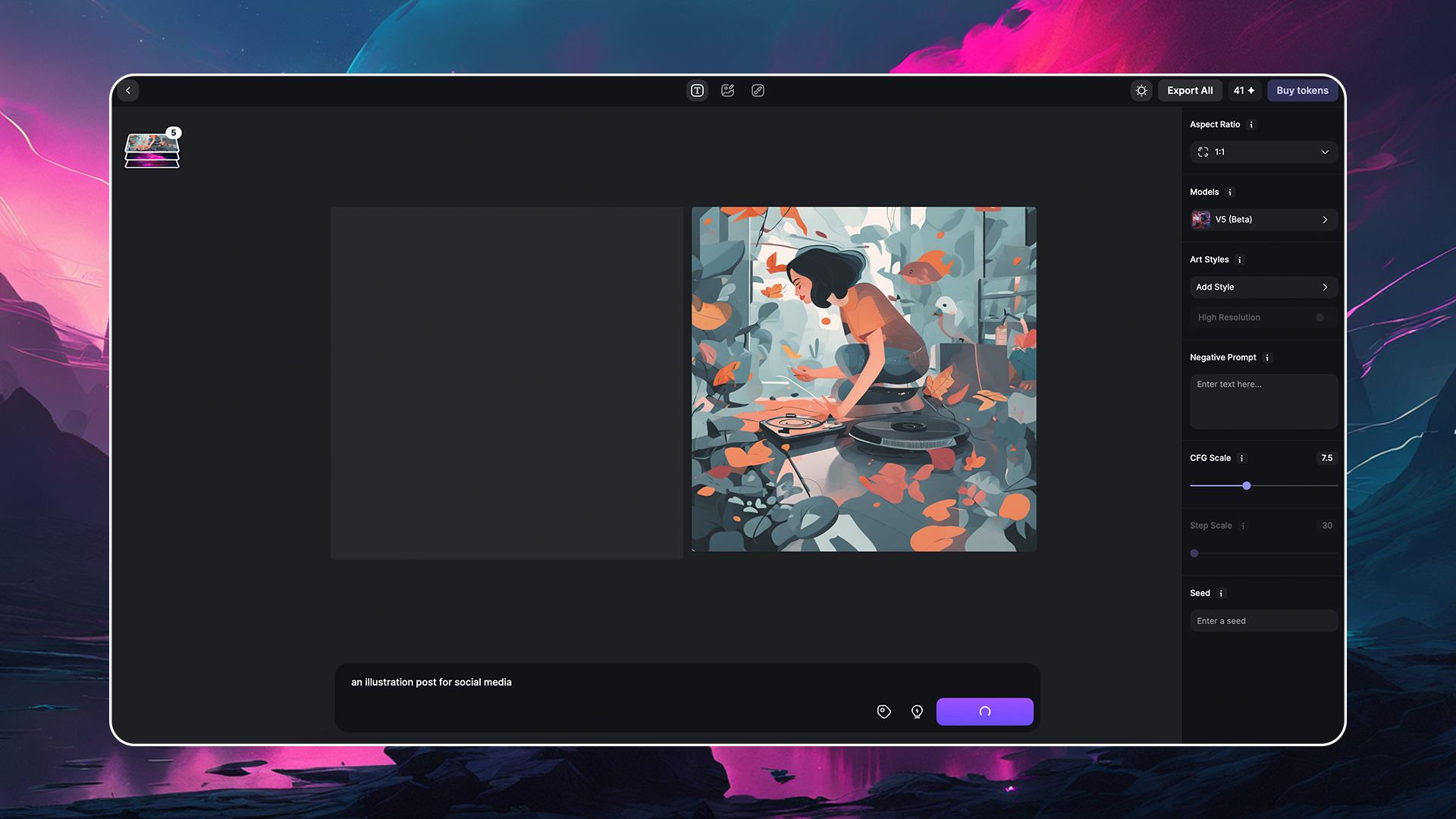
Task: Click Export All button
Action: pyautogui.click(x=1190, y=90)
